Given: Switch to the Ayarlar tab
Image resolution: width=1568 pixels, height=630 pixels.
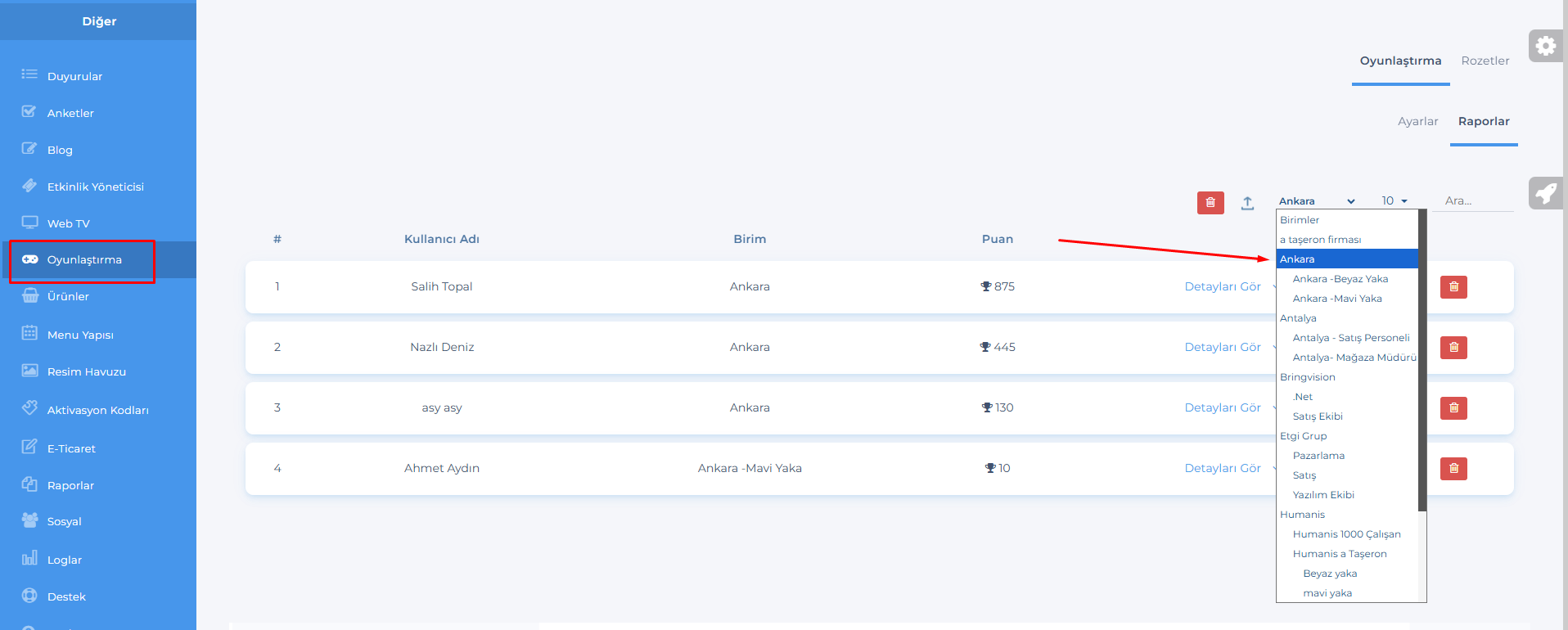Looking at the screenshot, I should [x=1417, y=122].
